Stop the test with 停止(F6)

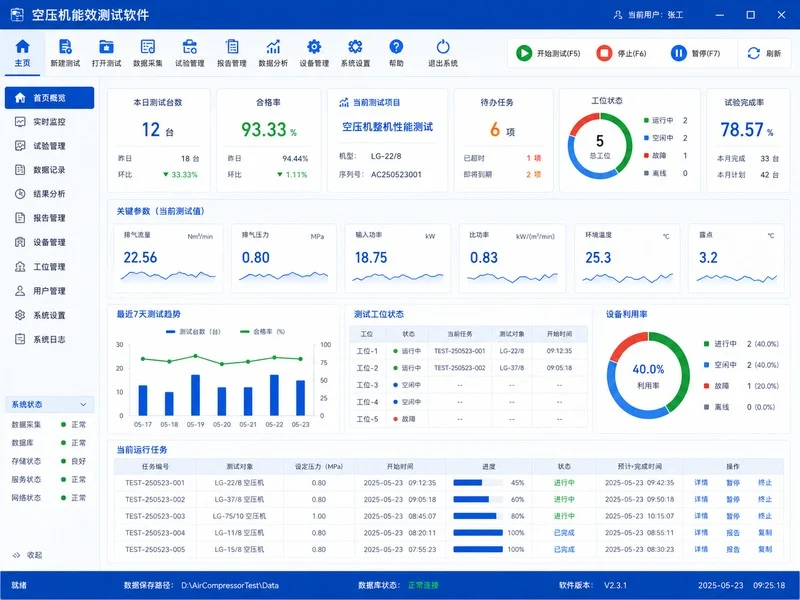pos(621,53)
